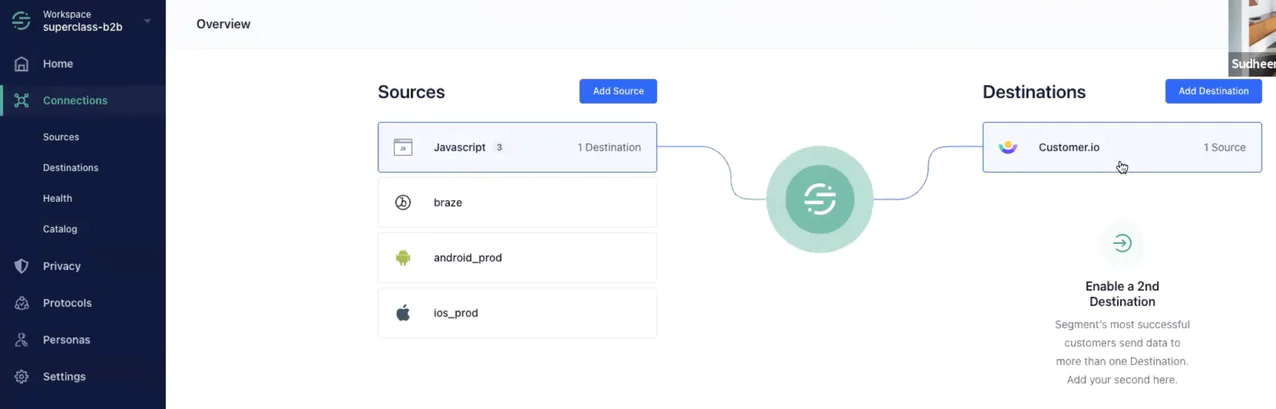Click the braze source icon

pyautogui.click(x=403, y=203)
